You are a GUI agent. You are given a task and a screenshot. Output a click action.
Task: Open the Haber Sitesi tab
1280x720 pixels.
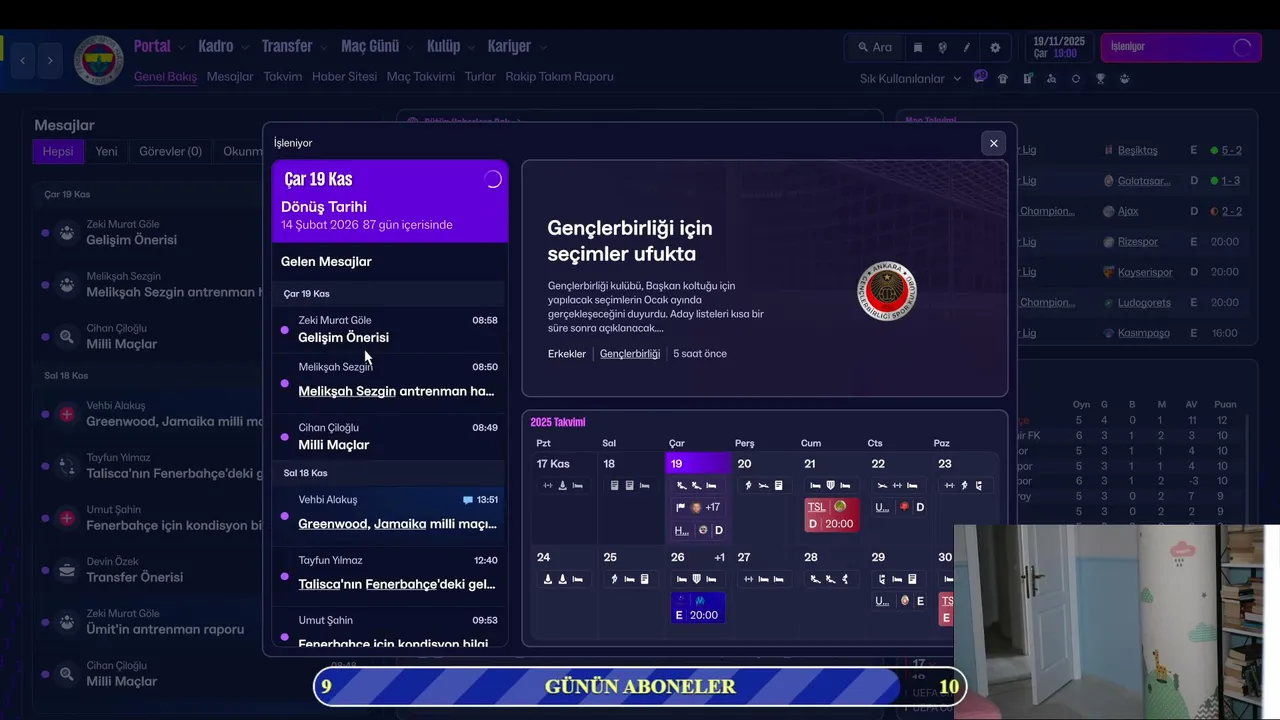(x=344, y=77)
